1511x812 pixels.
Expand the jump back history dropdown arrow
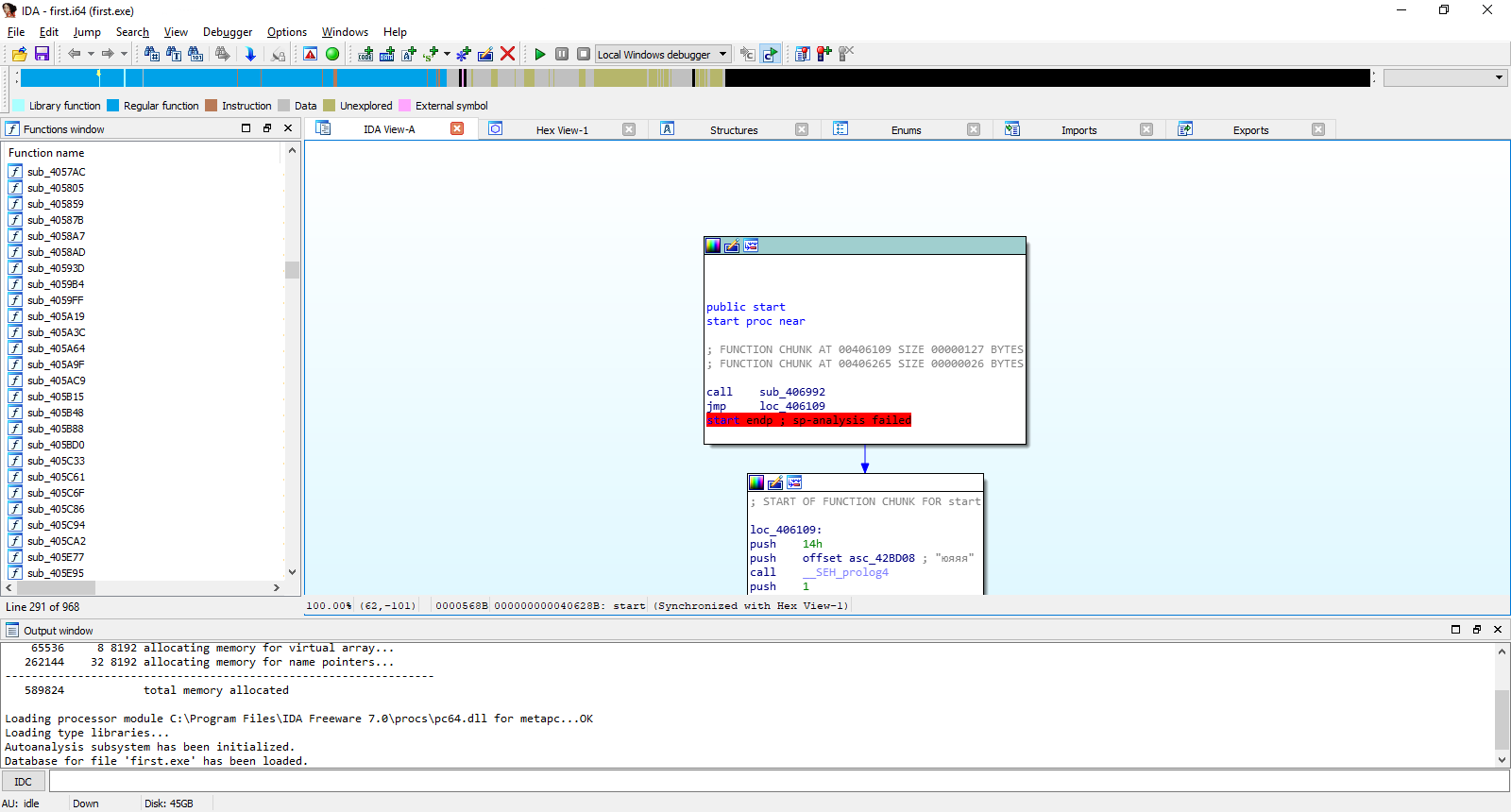[91, 54]
